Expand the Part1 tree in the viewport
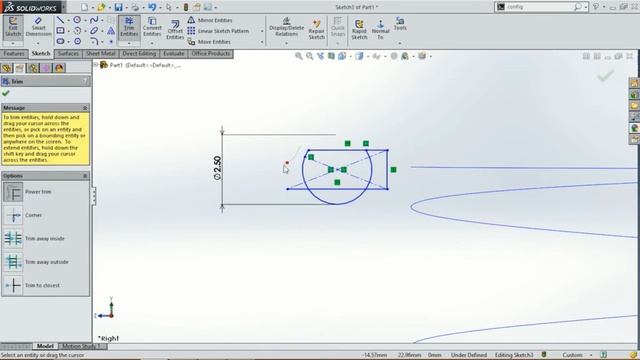The height and width of the screenshot is (360, 640). tap(96, 65)
